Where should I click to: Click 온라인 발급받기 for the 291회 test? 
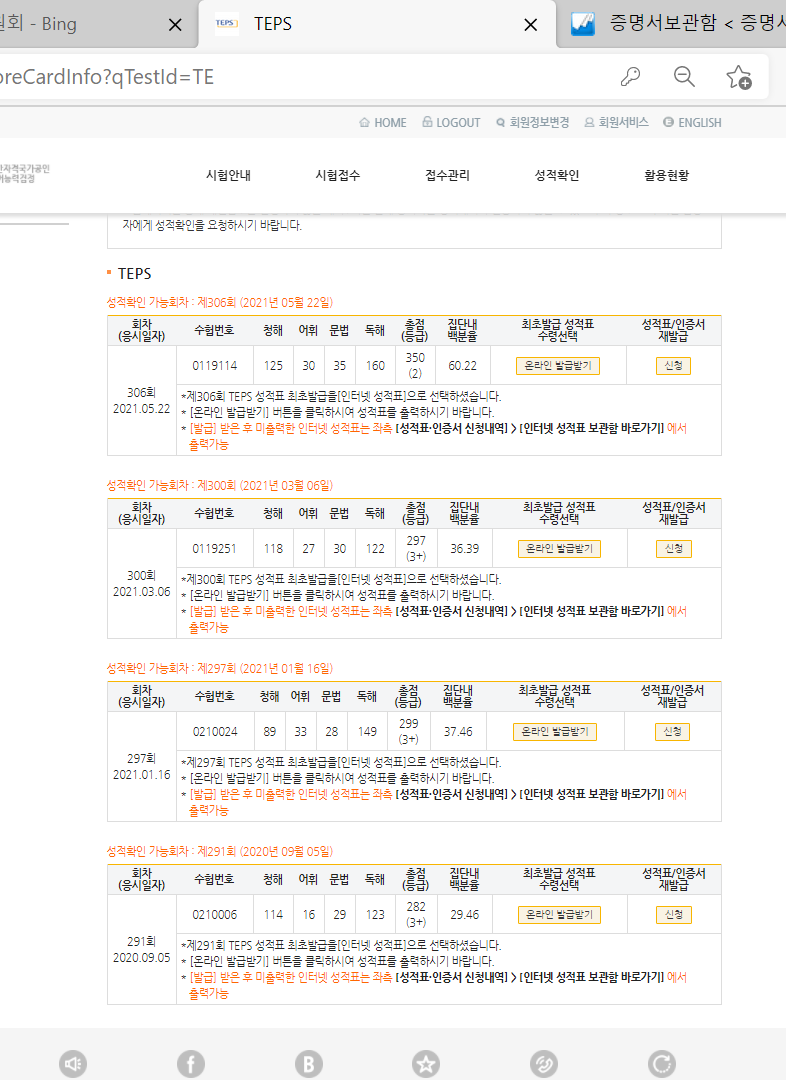(559, 915)
